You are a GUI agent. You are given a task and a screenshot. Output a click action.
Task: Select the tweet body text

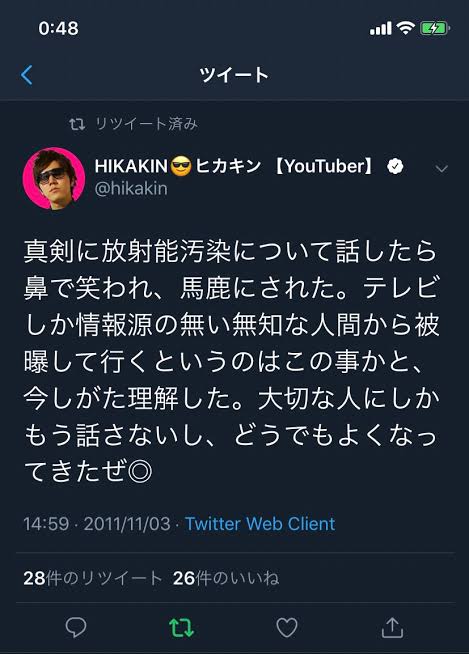pos(232,361)
